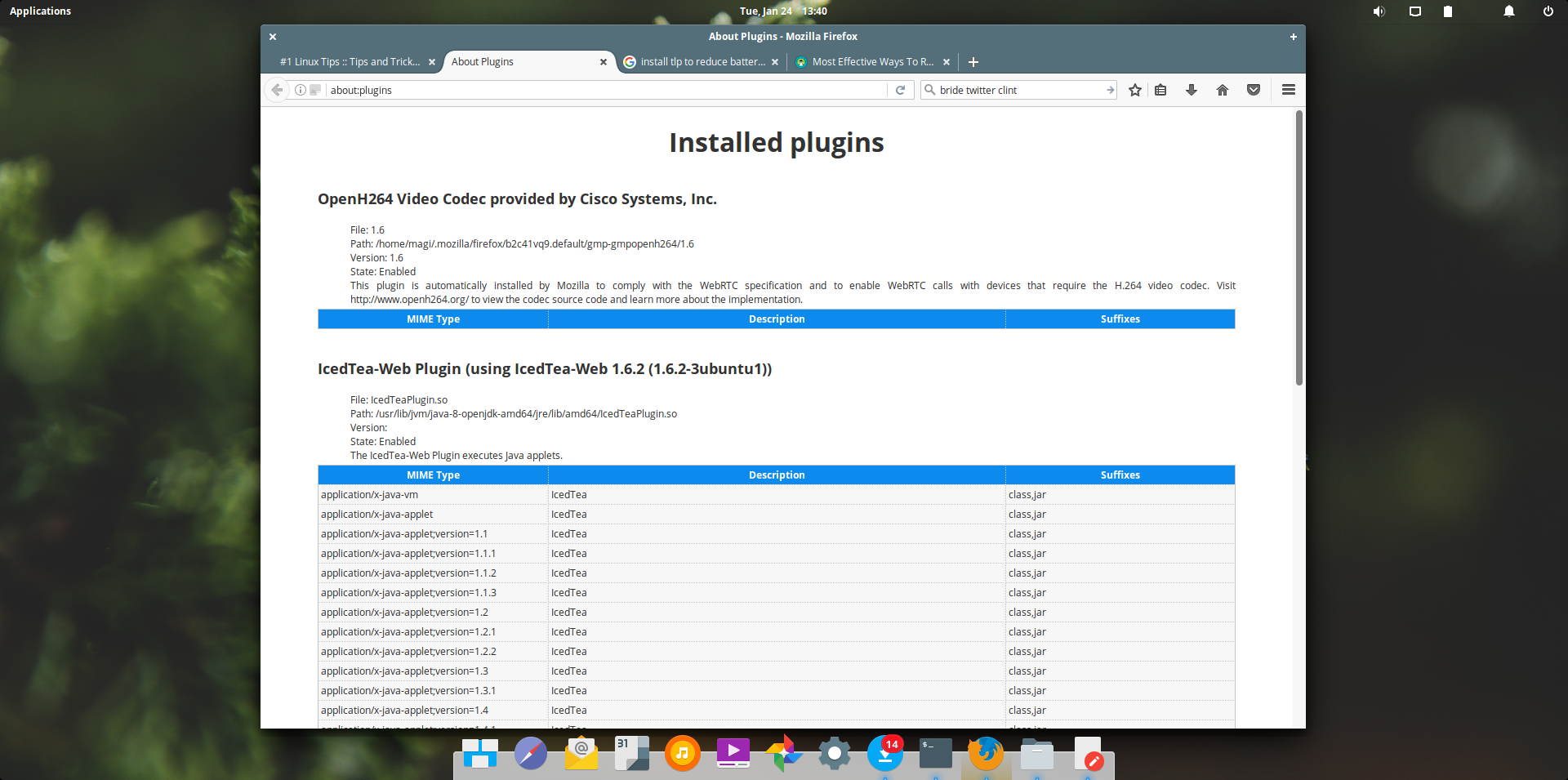This screenshot has width=1568, height=780.
Task: Click File: IcedTeaPlugin.so line
Action: [x=399, y=400]
